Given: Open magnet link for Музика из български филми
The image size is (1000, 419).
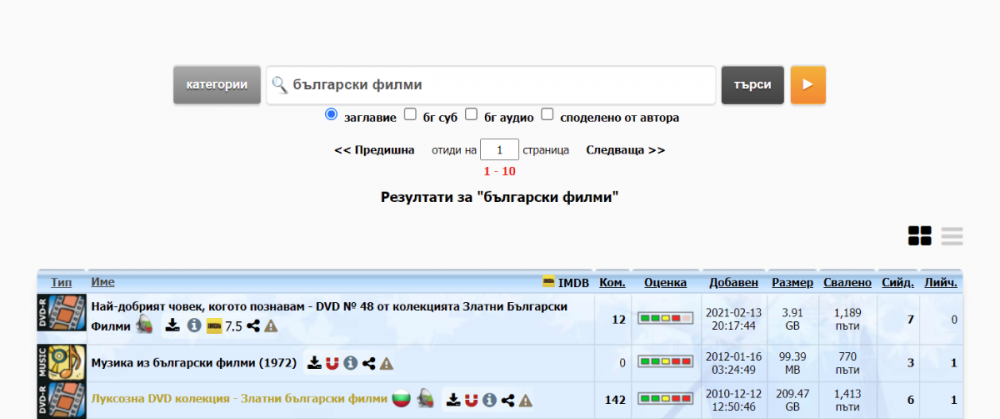Looking at the screenshot, I should coord(332,363).
